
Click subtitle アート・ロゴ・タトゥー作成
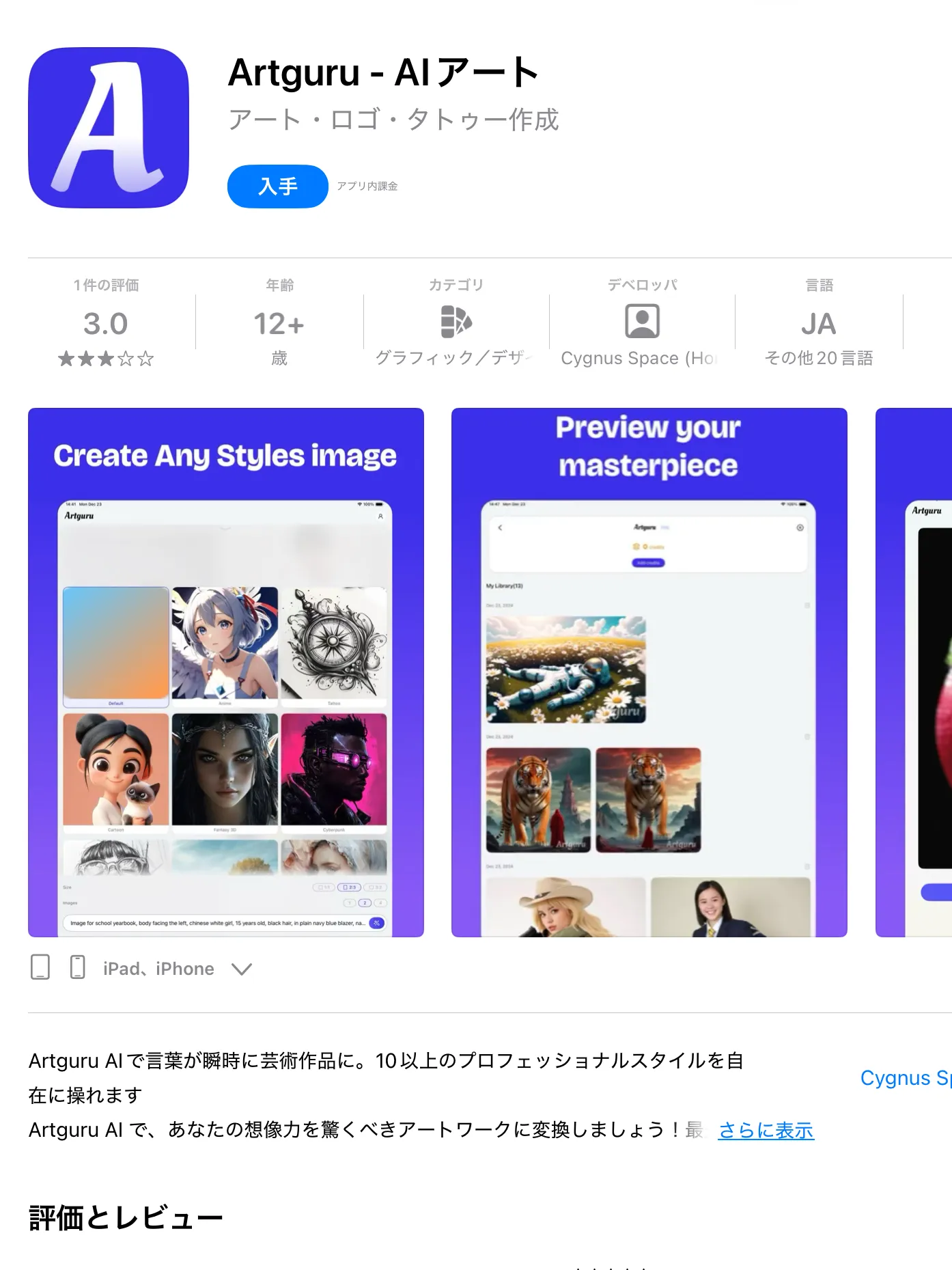point(393,120)
